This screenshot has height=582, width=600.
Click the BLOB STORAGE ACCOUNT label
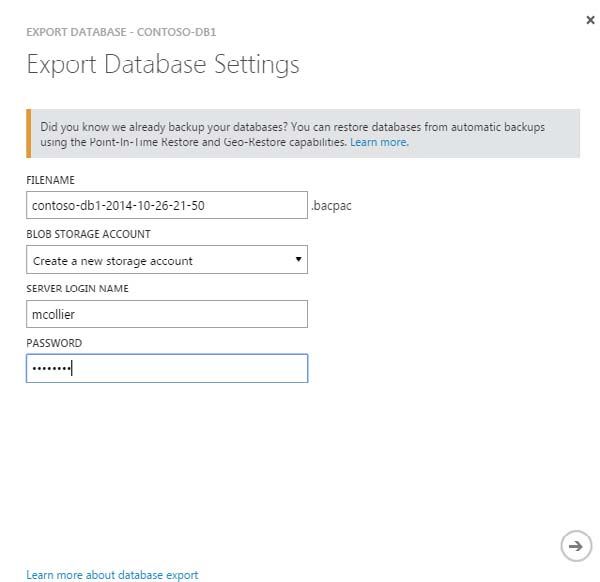coord(88,234)
